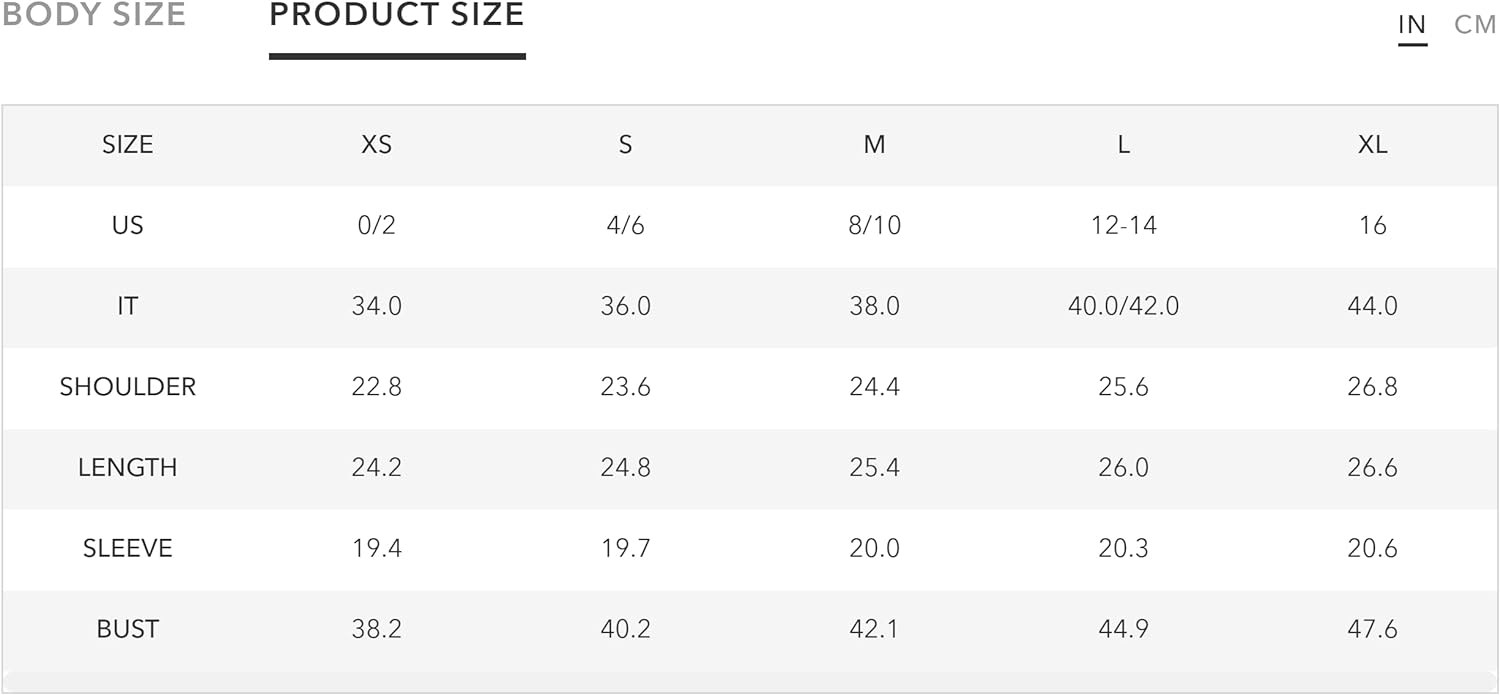This screenshot has width=1500, height=695.
Task: Switch units to CM
Action: [1475, 24]
